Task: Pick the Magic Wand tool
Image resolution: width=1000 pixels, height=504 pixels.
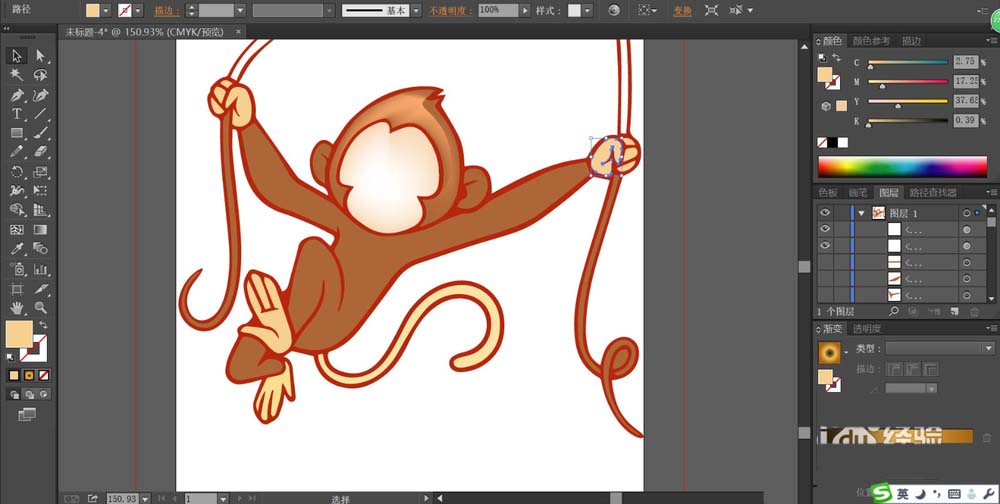Action: pos(17,75)
